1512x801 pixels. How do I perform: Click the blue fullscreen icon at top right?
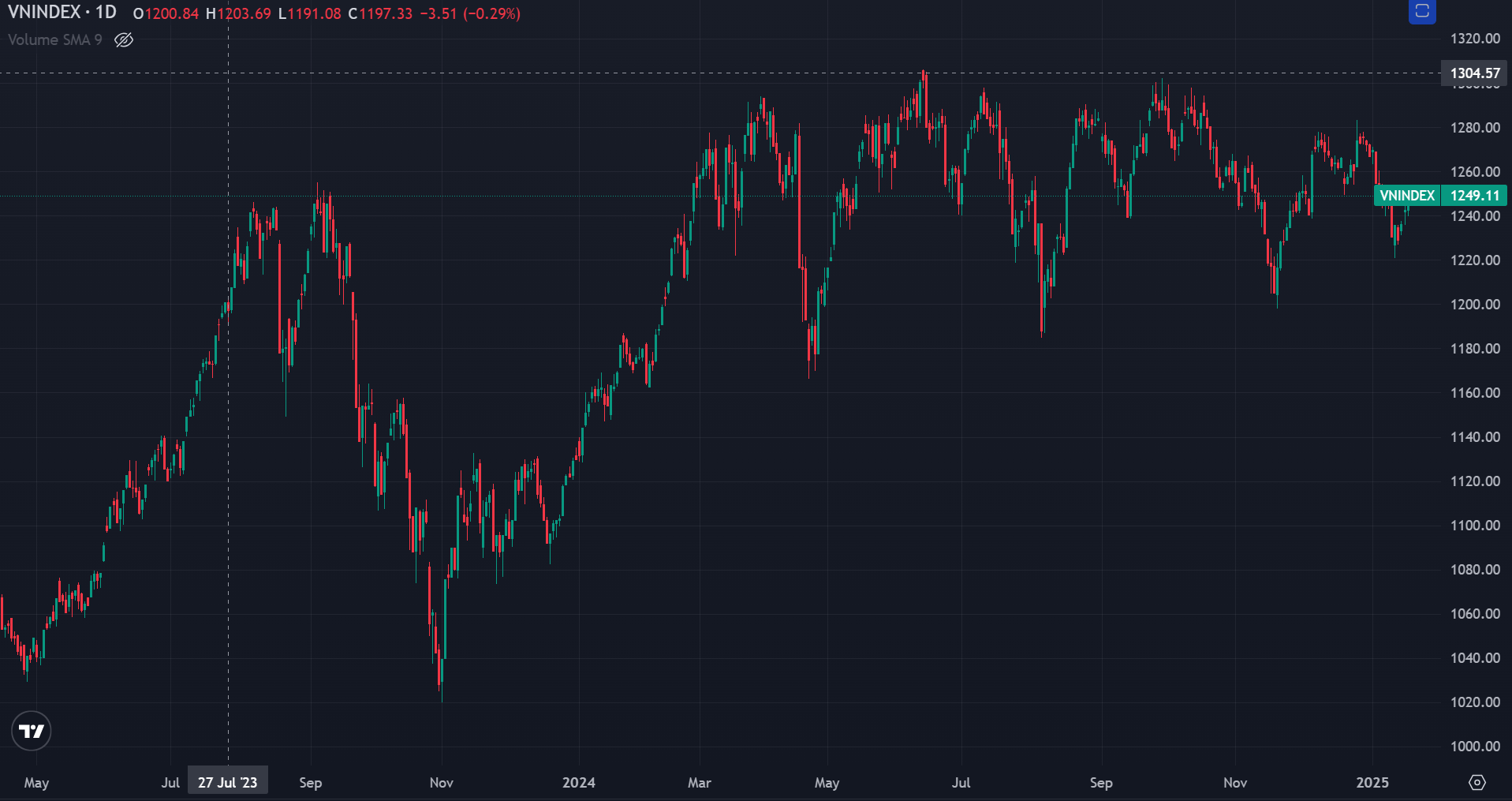pos(1422,11)
